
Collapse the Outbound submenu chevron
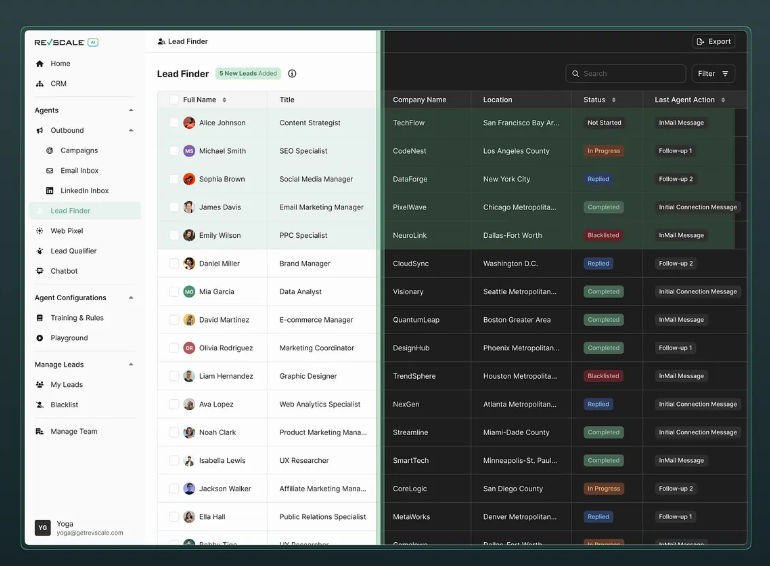tap(131, 130)
